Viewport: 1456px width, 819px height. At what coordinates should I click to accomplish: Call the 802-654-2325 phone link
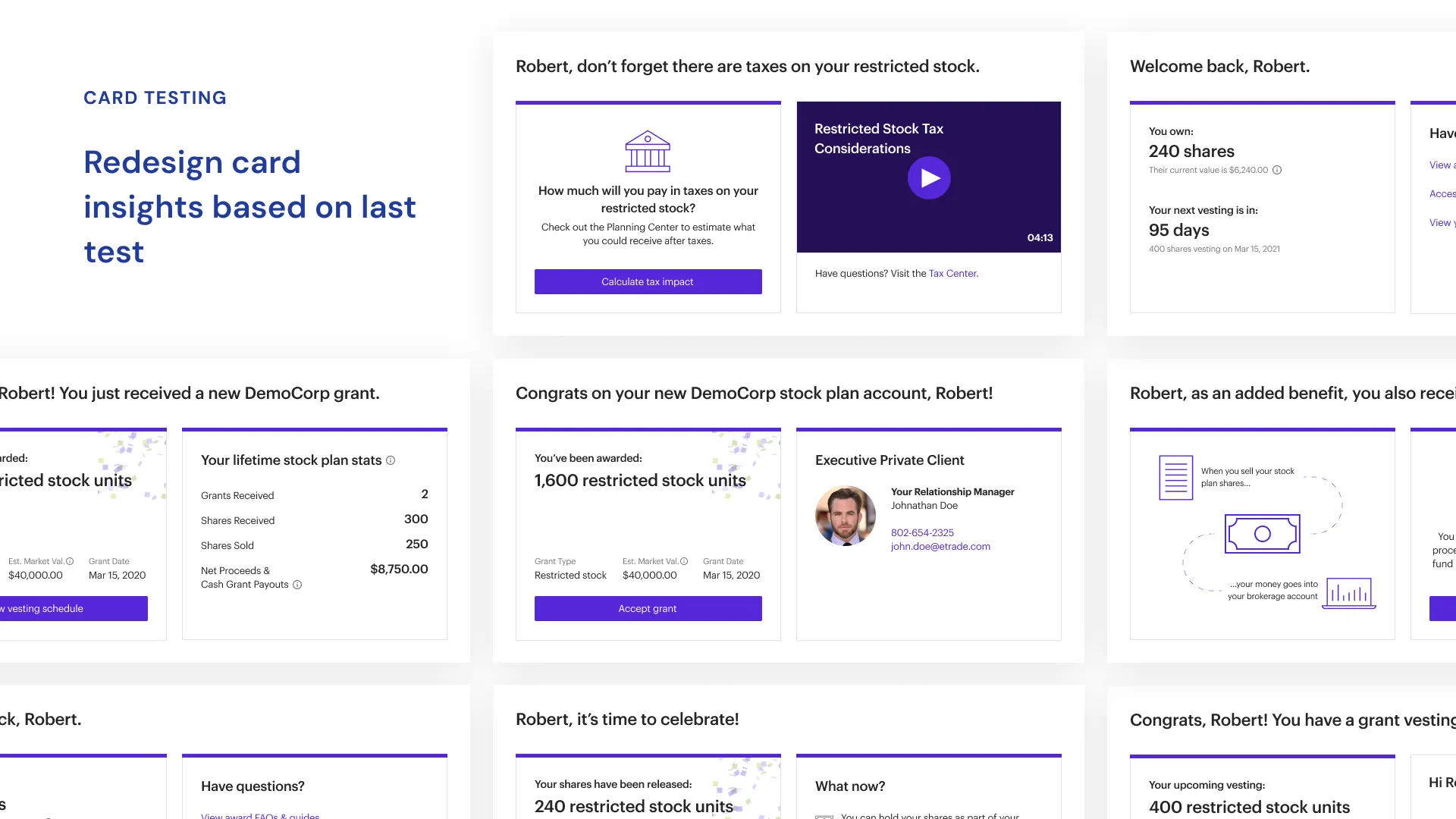922,533
